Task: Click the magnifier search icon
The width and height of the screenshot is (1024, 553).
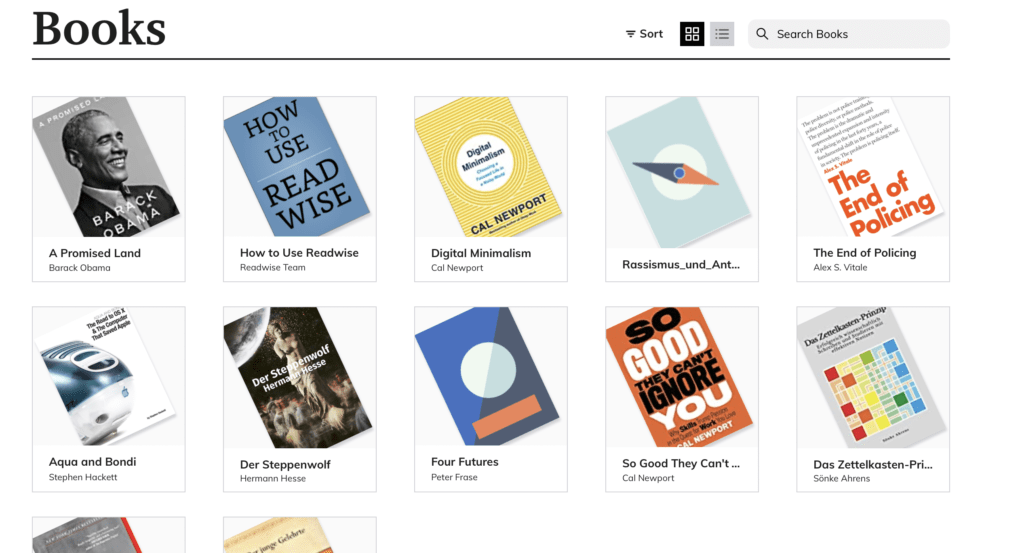Action: click(762, 34)
